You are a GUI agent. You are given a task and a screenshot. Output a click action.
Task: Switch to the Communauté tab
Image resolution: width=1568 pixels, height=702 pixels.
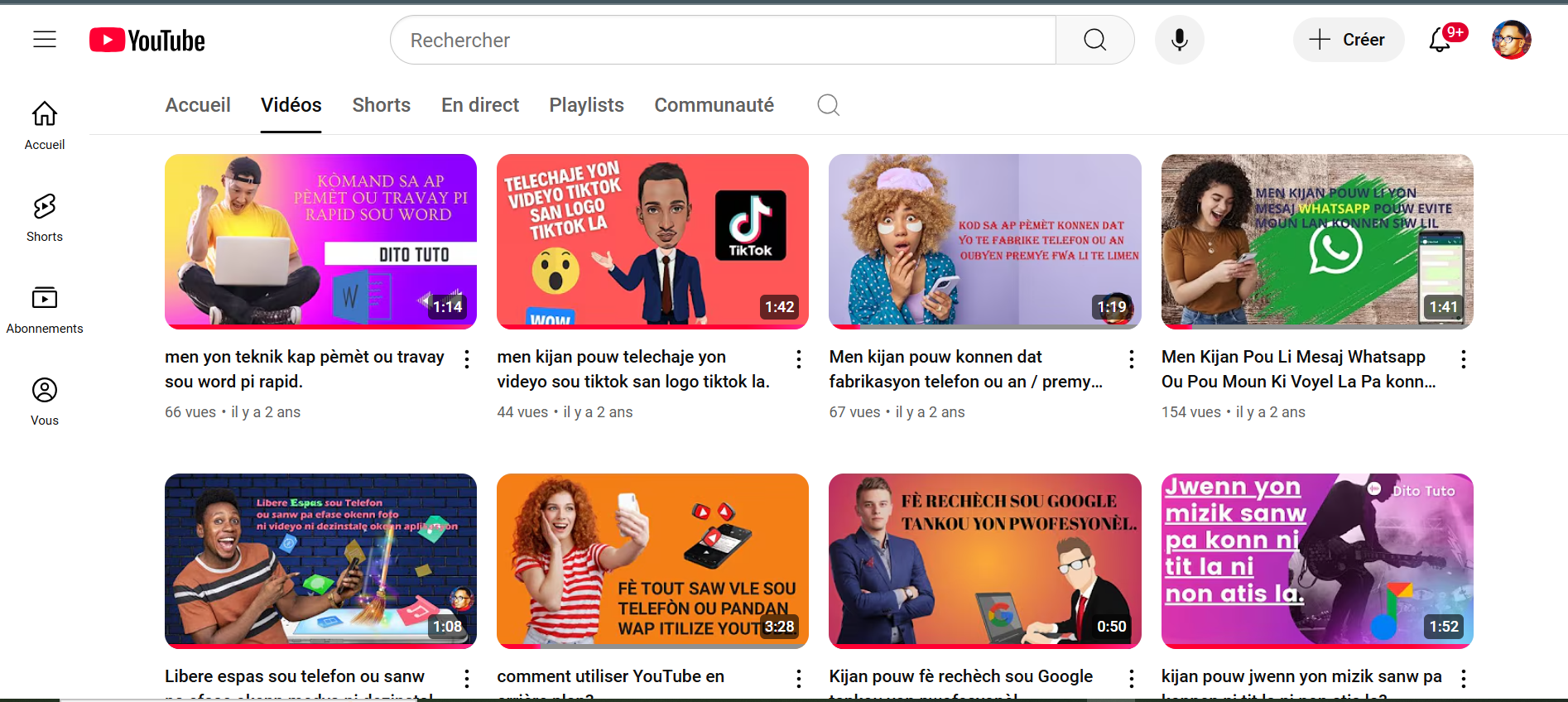[x=714, y=105]
